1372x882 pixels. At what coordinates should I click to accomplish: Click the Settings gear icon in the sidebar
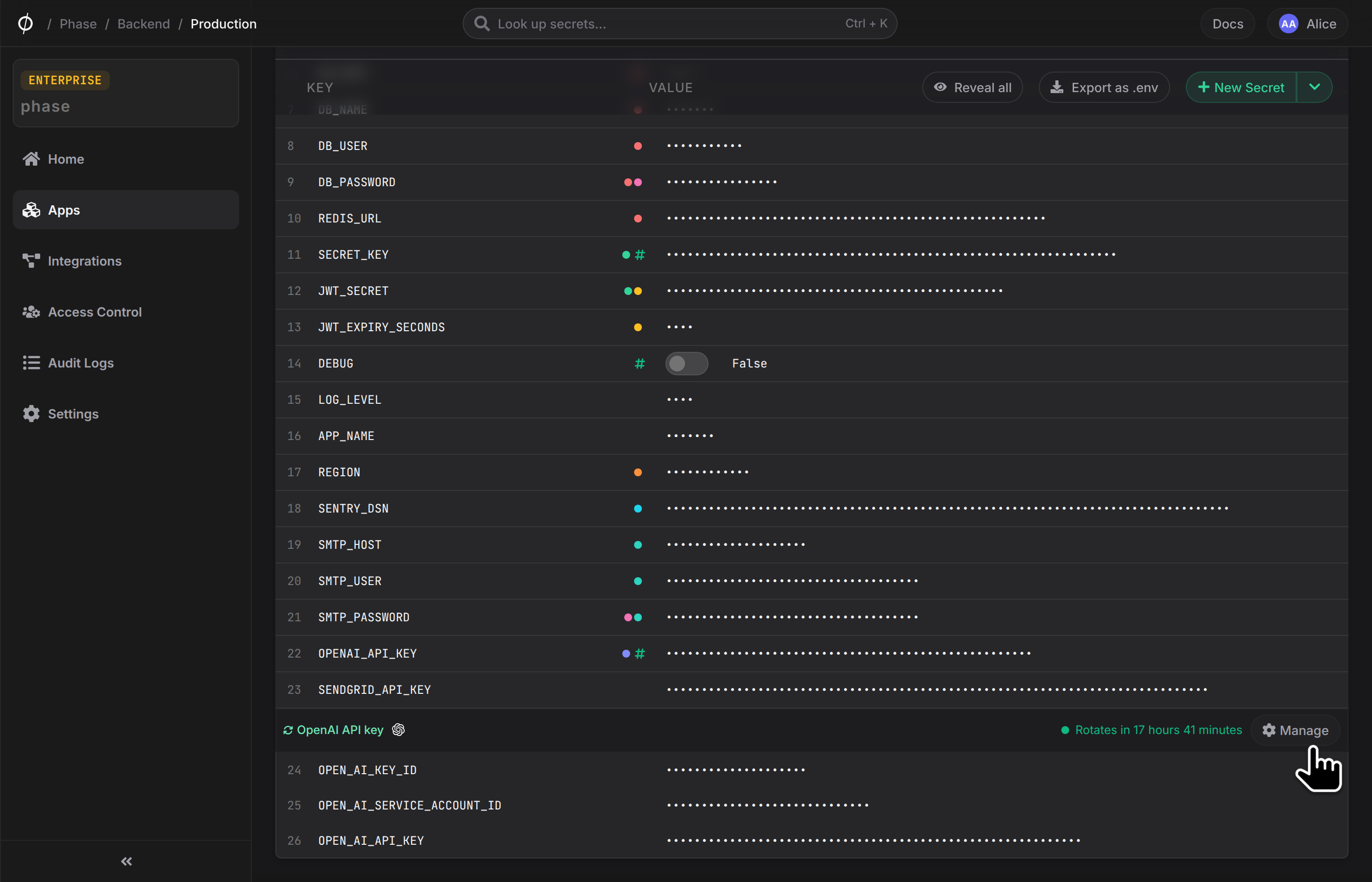[31, 414]
